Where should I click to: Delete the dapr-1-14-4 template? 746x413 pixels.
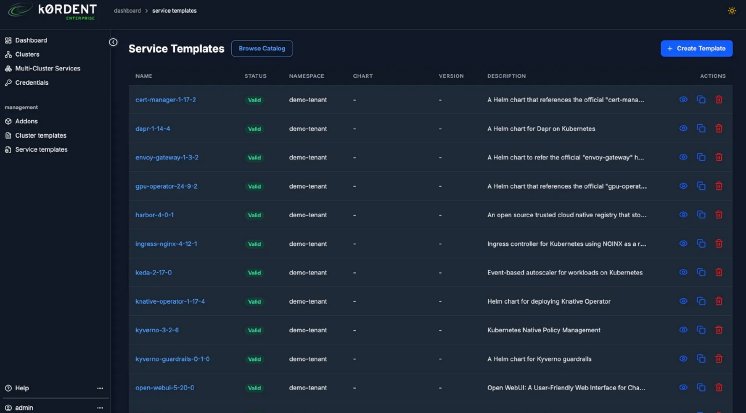[719, 128]
